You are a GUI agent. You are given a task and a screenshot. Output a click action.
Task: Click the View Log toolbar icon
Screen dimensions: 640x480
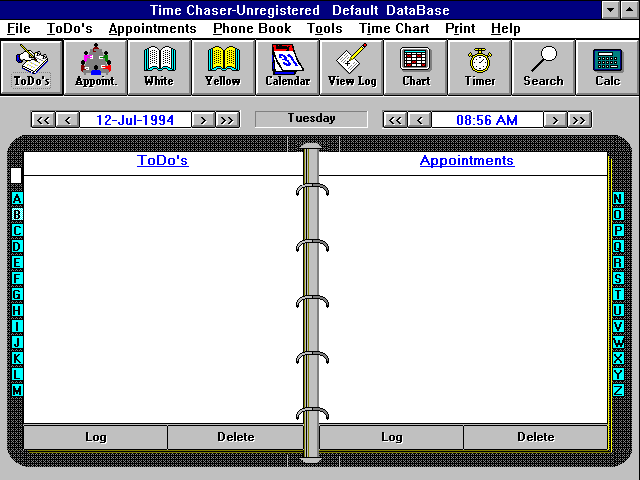point(352,68)
